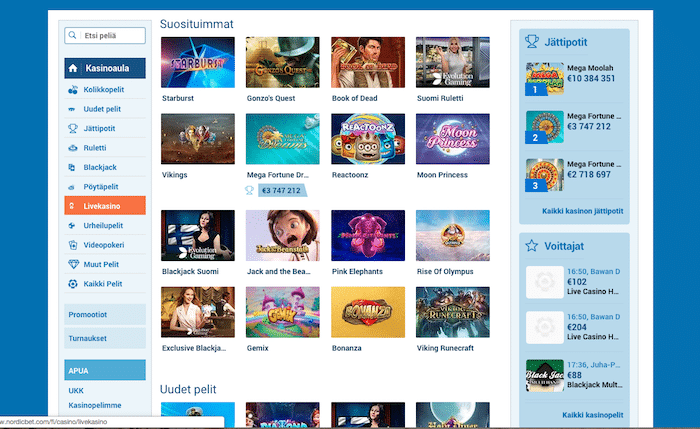Click the Livekasino sidebar icon
Screen dimensions: 700x429
pyautogui.click(x=72, y=206)
